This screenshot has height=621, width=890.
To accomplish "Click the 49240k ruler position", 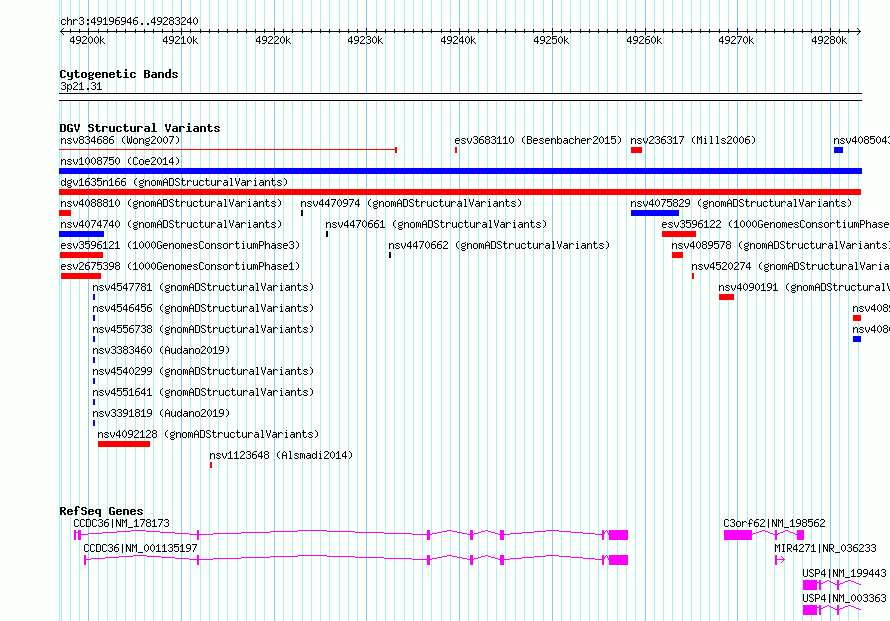I will (x=458, y=40).
